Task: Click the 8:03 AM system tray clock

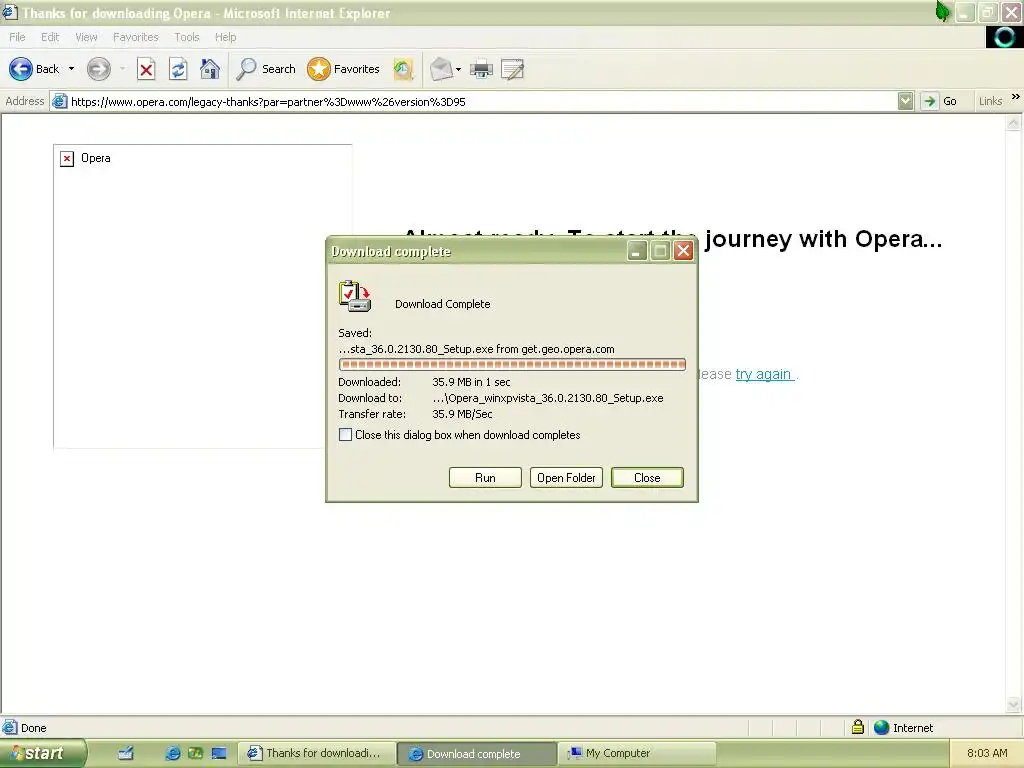Action: (987, 753)
